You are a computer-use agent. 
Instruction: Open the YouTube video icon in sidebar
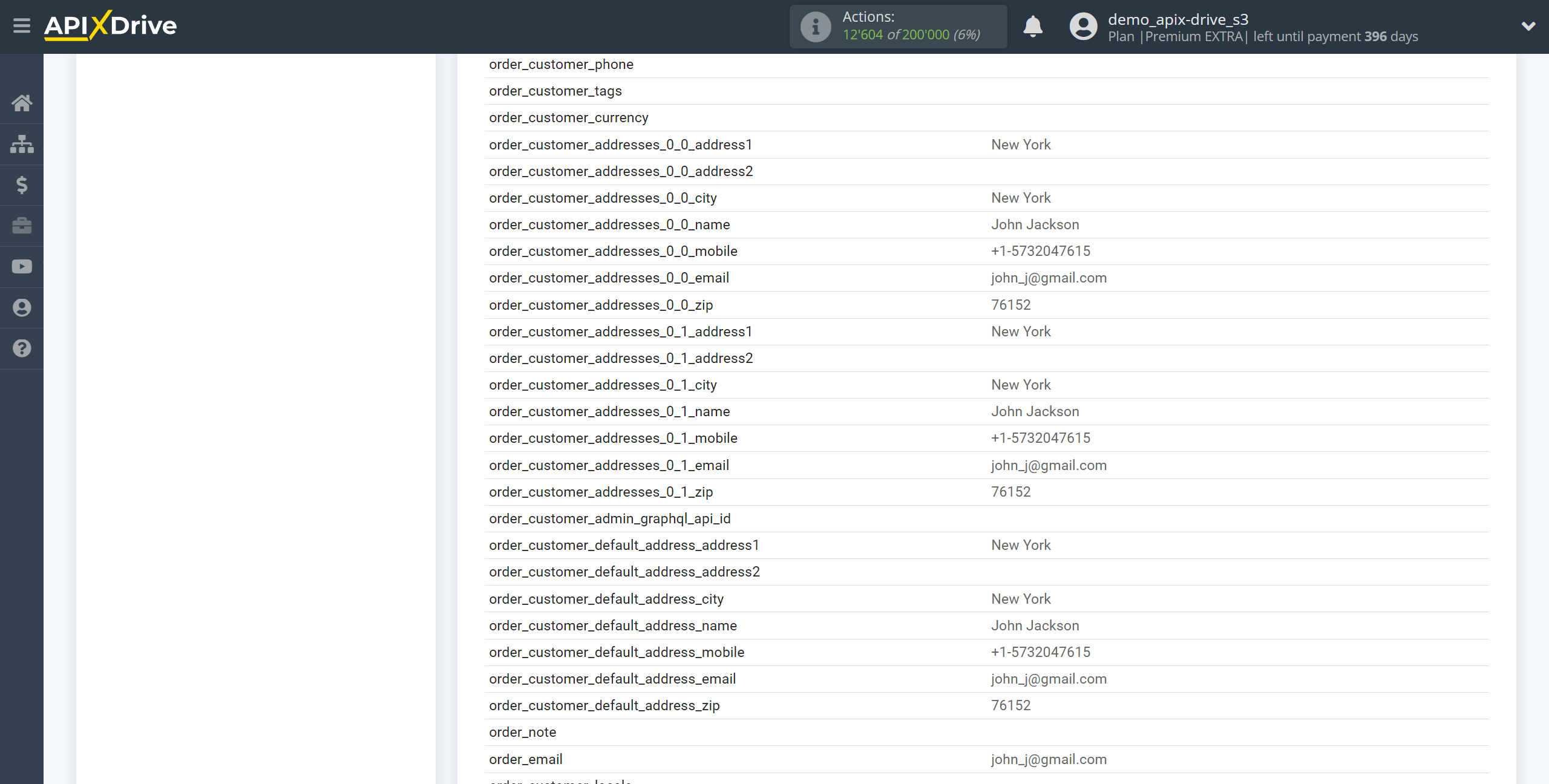pos(22,267)
